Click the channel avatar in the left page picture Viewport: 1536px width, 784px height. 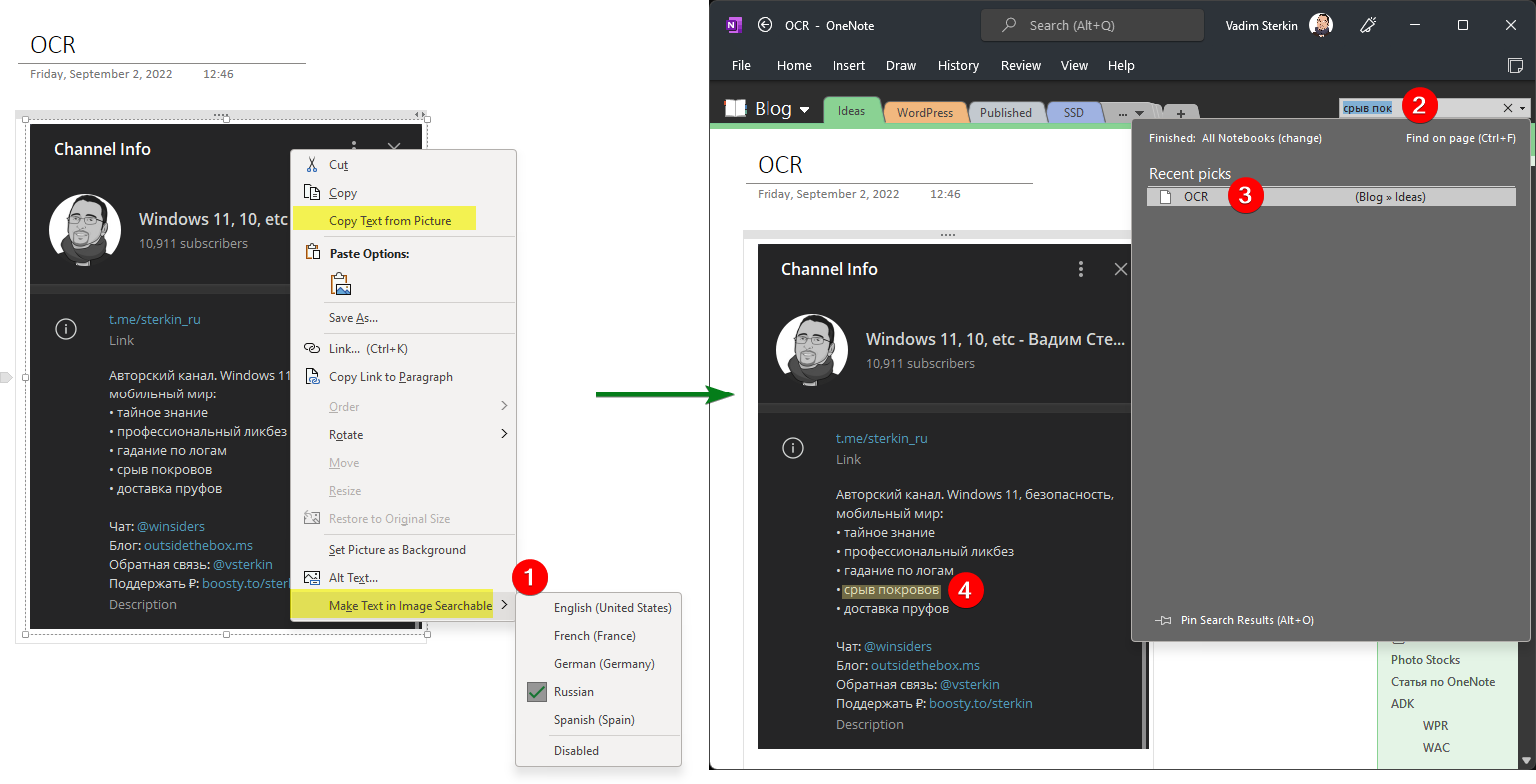click(x=85, y=230)
